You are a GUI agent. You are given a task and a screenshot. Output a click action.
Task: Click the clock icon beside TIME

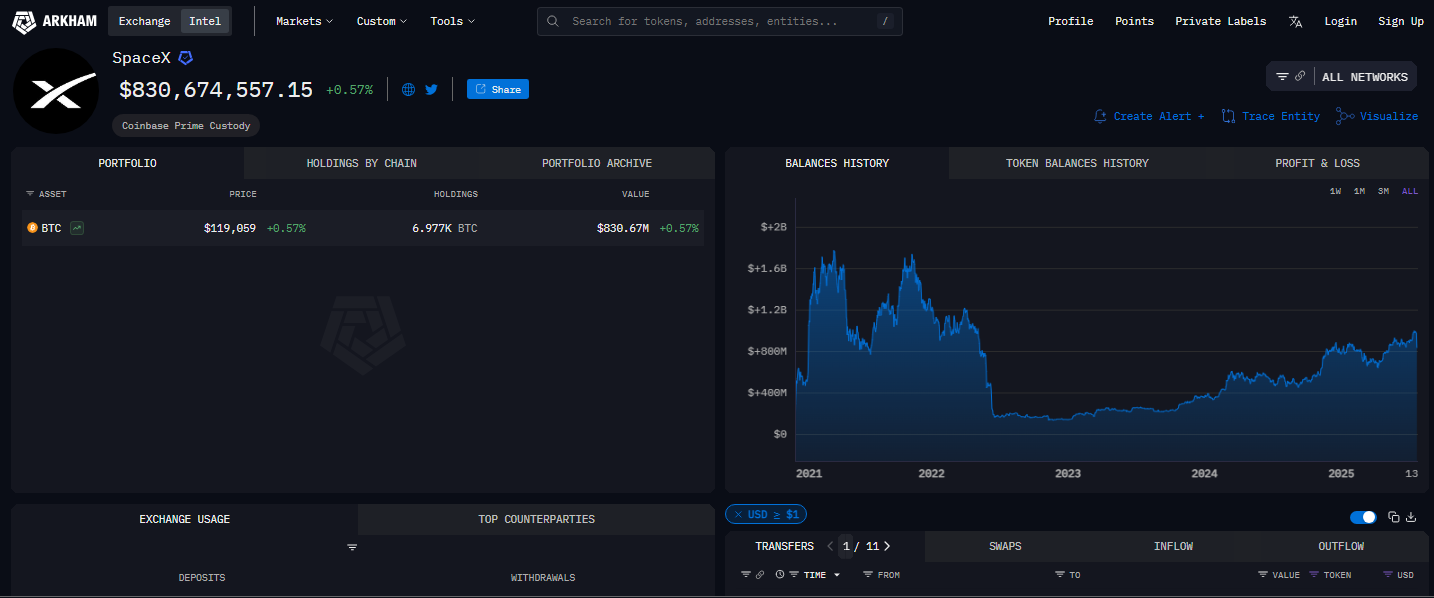tap(779, 575)
